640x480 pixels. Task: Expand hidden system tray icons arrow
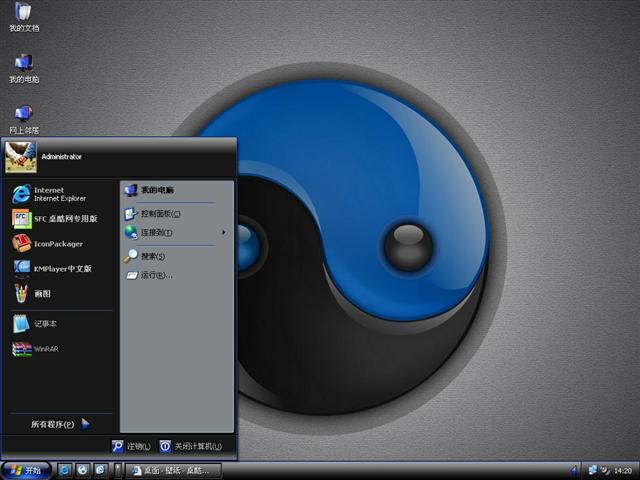(574, 469)
